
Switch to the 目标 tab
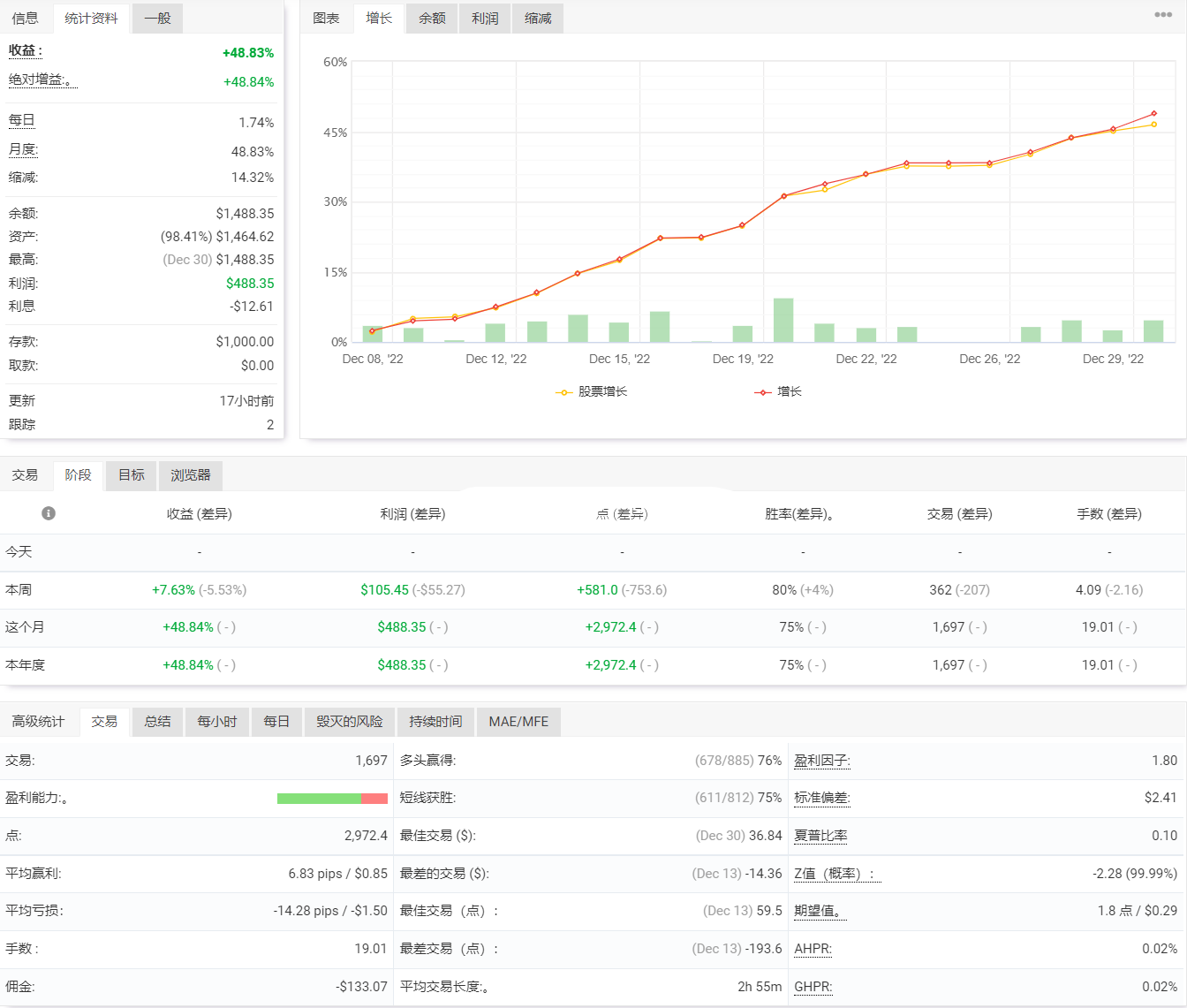point(132,475)
